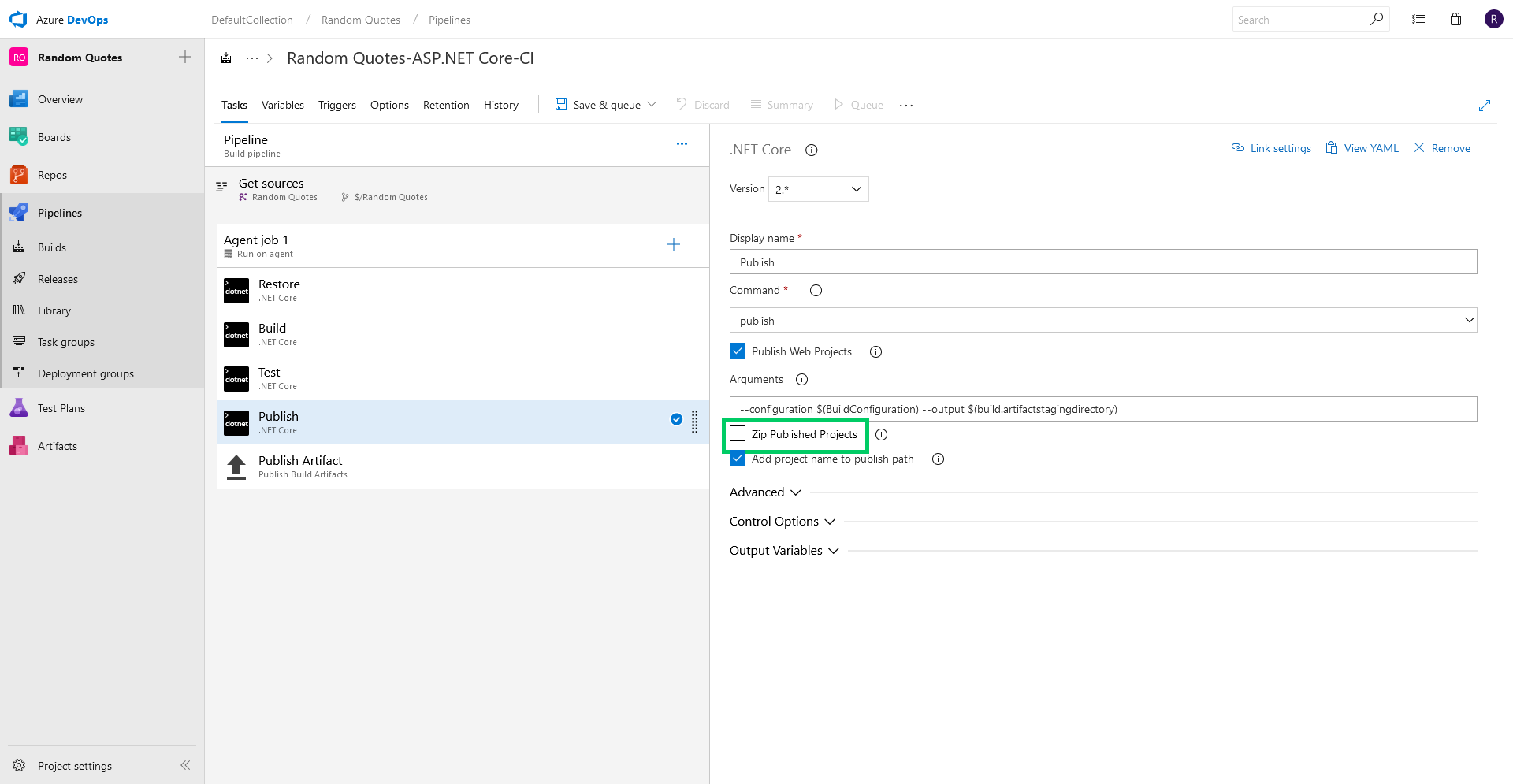The image size is (1513, 784).
Task: Expand the Output Variables section
Action: pos(784,550)
